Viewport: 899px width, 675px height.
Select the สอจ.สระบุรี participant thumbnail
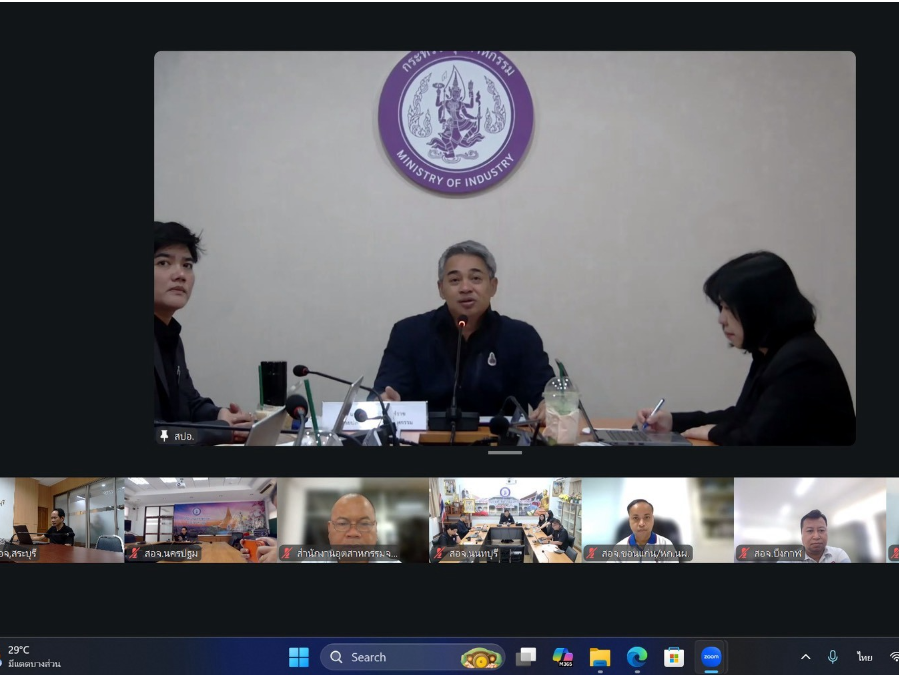pos(61,520)
